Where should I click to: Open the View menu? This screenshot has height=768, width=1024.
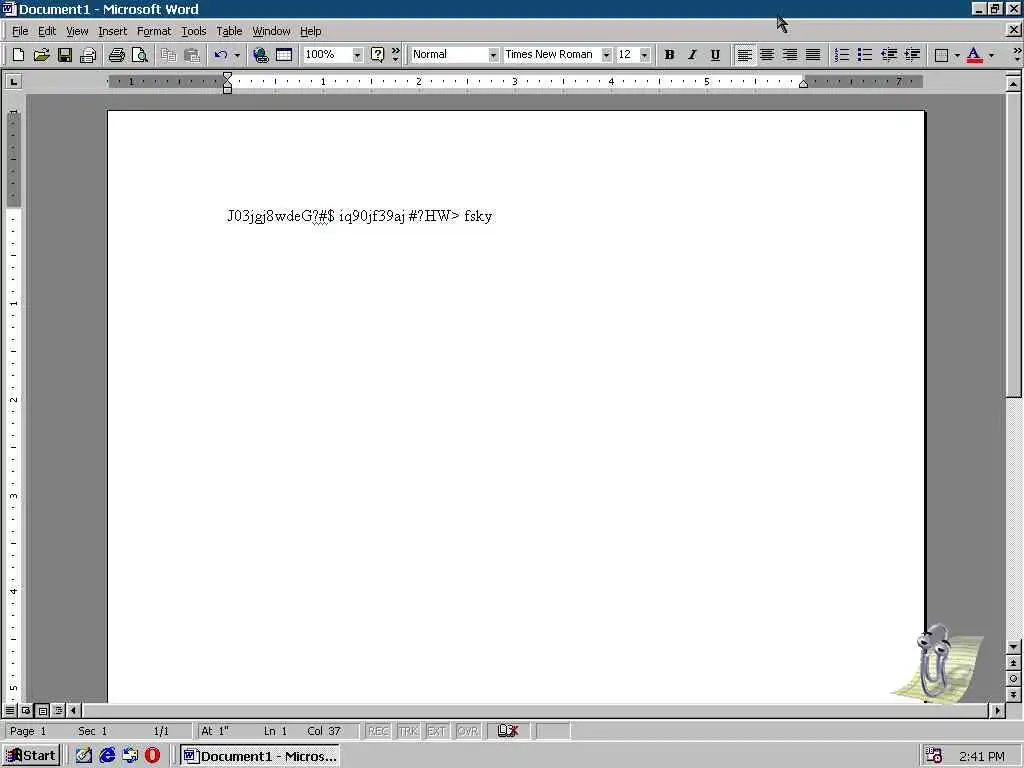(x=77, y=31)
